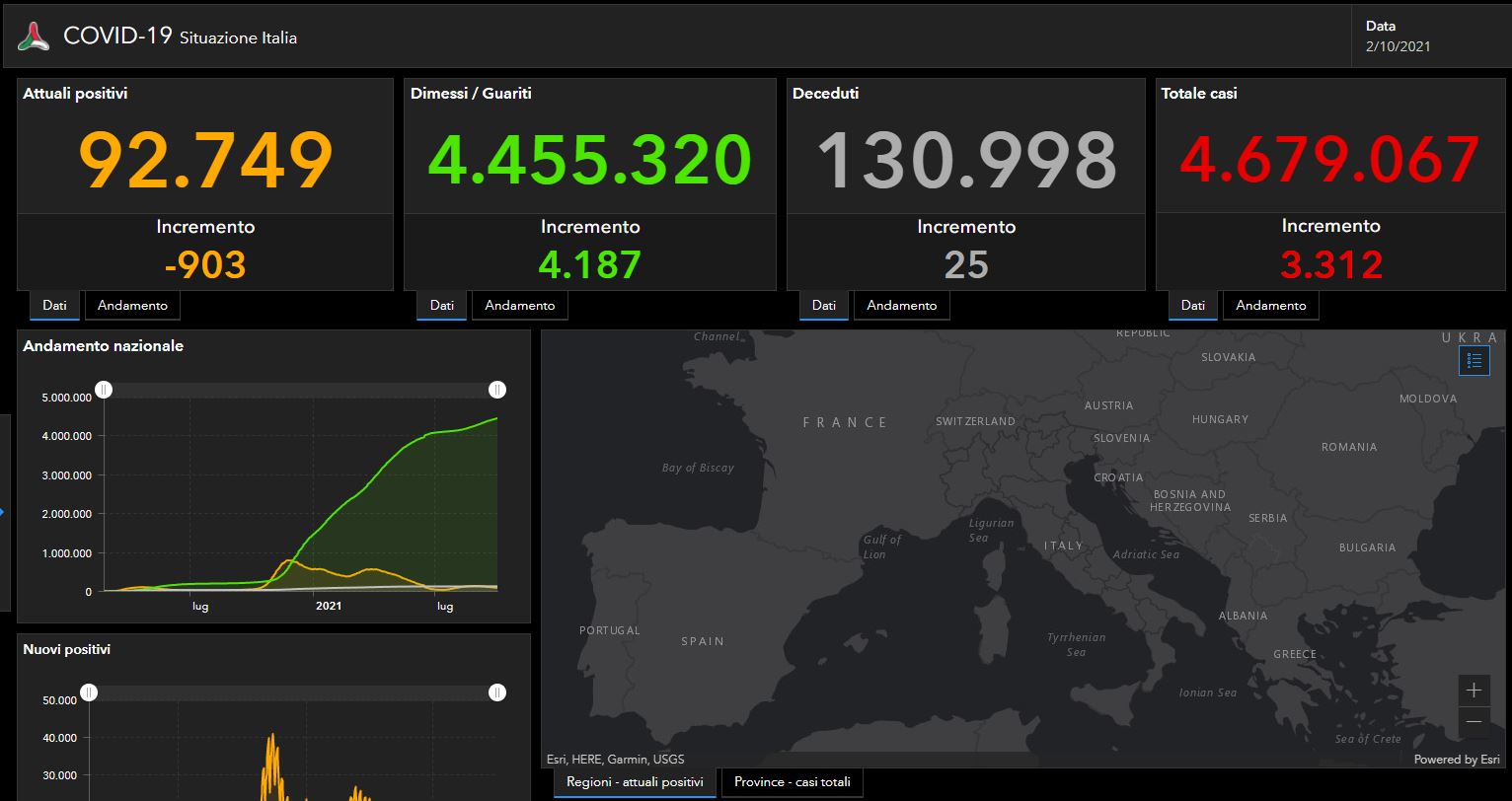1512x801 pixels.
Task: Click the 4.679.067 total cases indicator
Action: click(x=1329, y=160)
